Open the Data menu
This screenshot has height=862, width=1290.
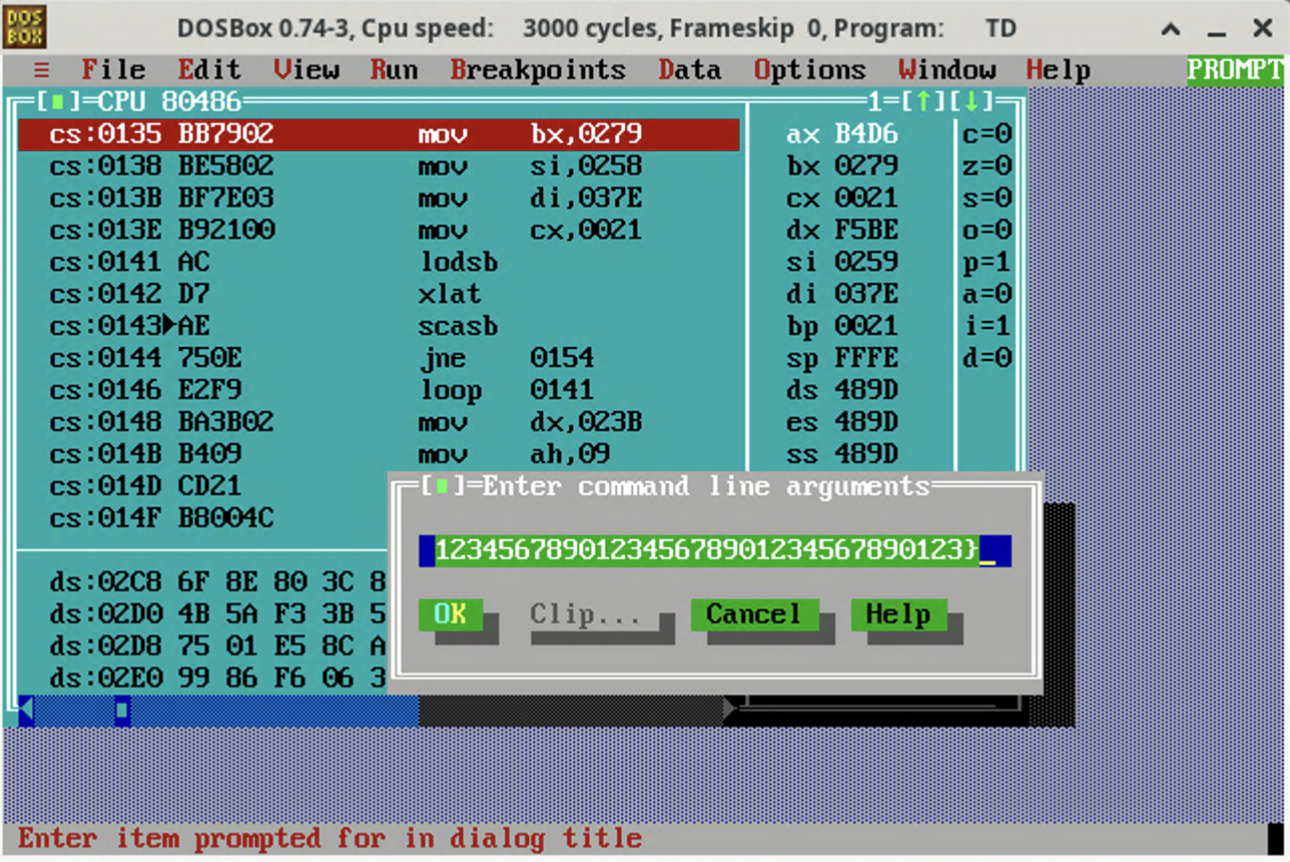(690, 70)
